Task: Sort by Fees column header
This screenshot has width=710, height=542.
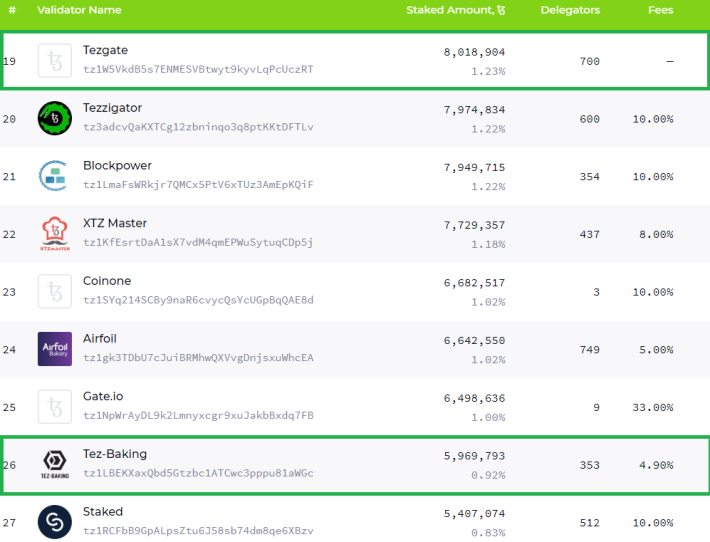Action: tap(661, 10)
